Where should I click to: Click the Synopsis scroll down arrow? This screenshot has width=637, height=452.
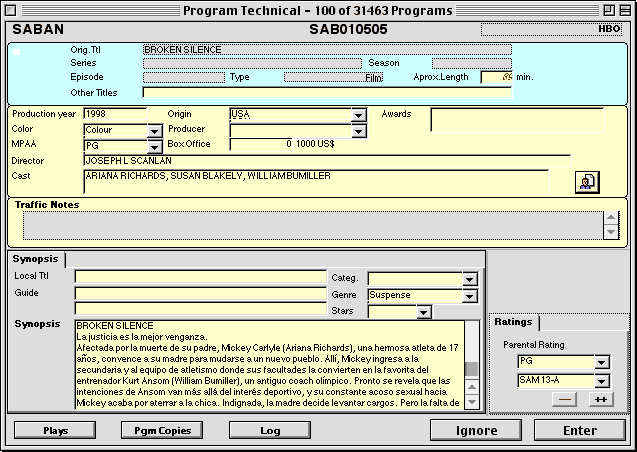coord(472,402)
